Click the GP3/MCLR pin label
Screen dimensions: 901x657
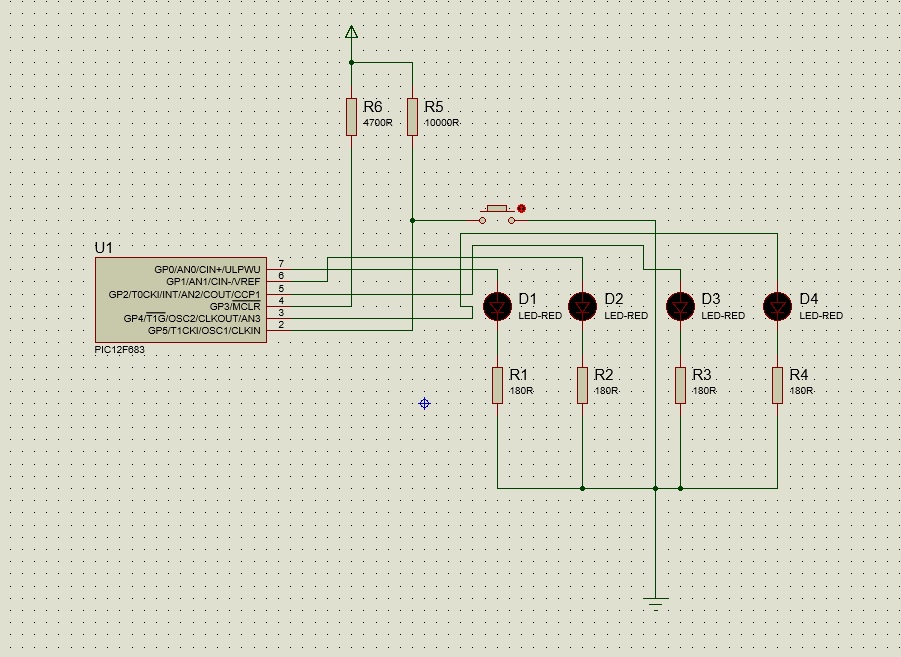tap(235, 306)
